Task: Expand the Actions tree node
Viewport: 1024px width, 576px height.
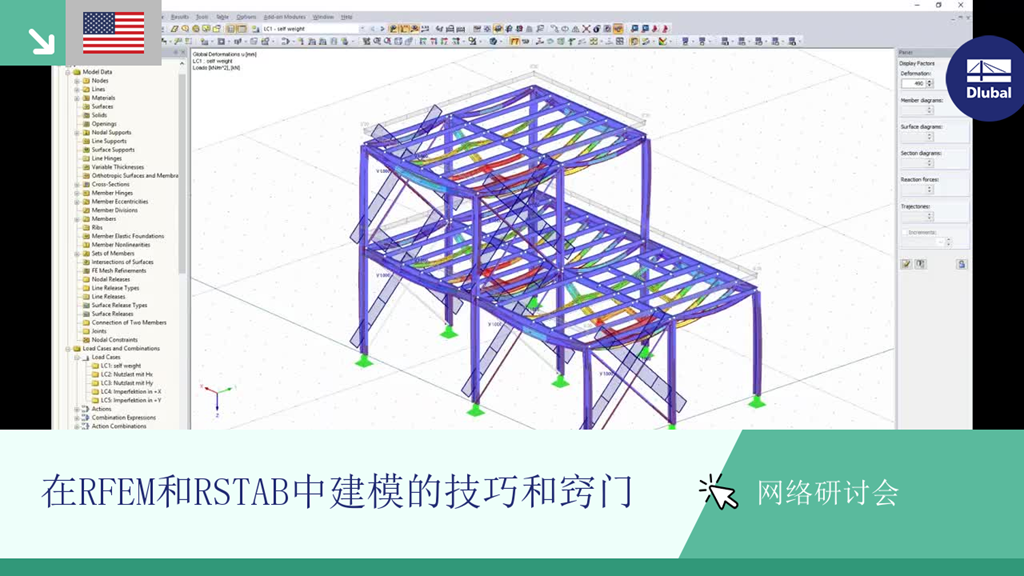Action: [x=77, y=409]
